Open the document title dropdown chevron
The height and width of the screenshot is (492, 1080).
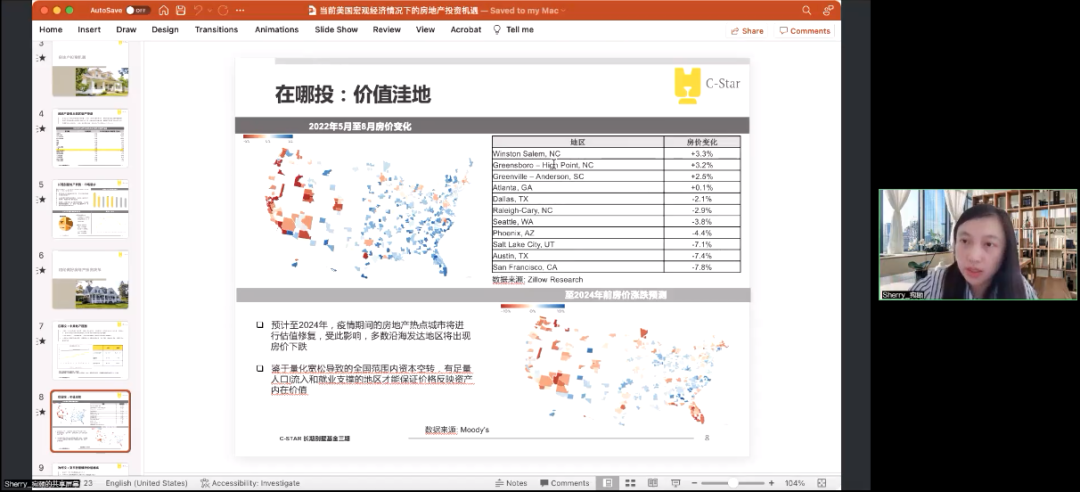coord(563,10)
